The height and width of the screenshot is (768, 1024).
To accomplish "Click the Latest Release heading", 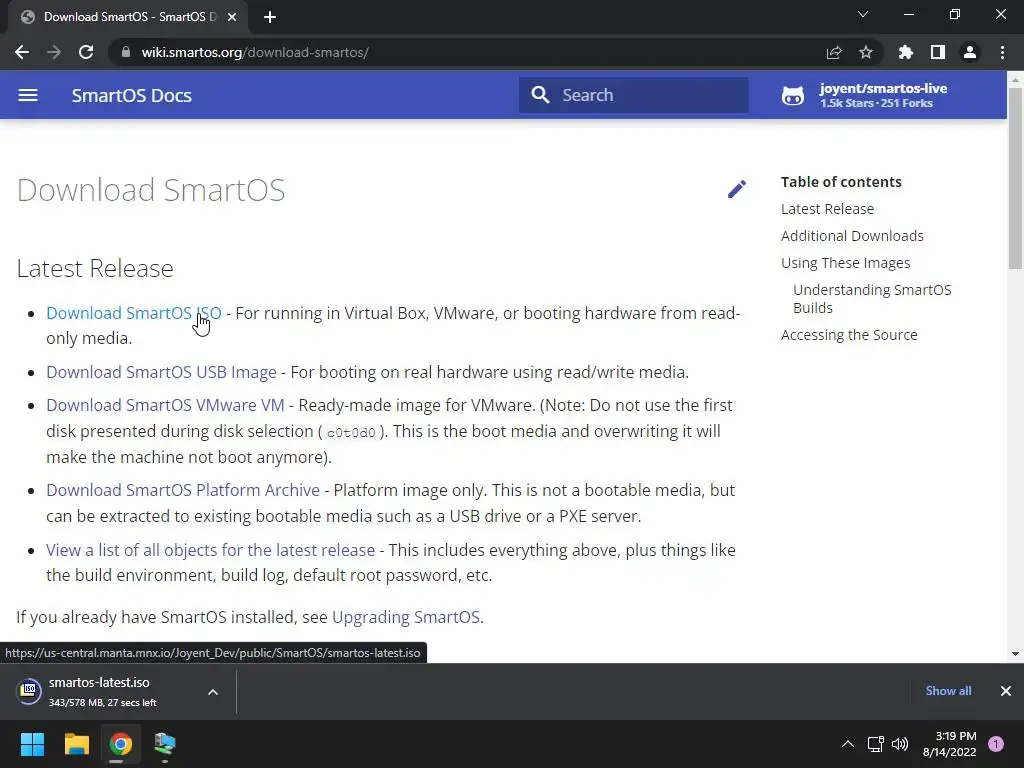I will tap(95, 268).
